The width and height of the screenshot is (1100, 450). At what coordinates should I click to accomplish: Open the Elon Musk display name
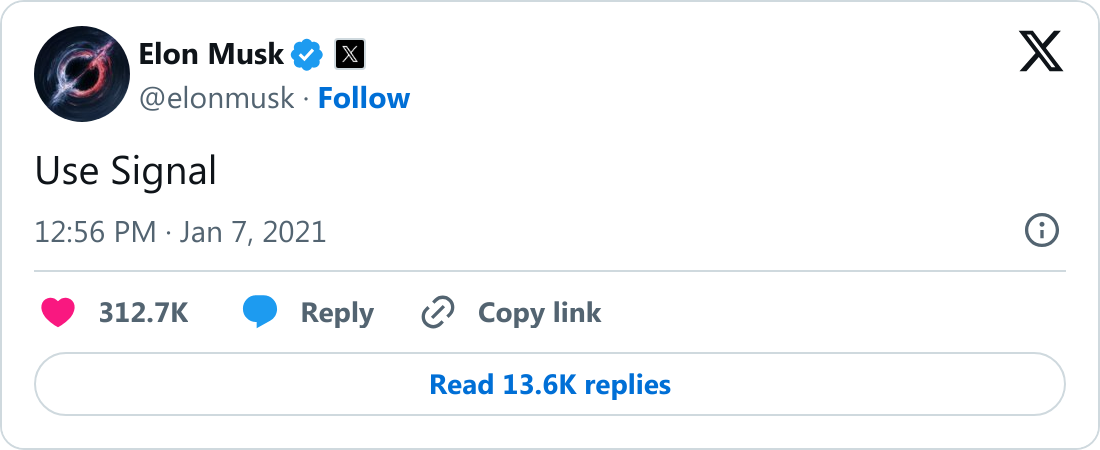[x=211, y=54]
